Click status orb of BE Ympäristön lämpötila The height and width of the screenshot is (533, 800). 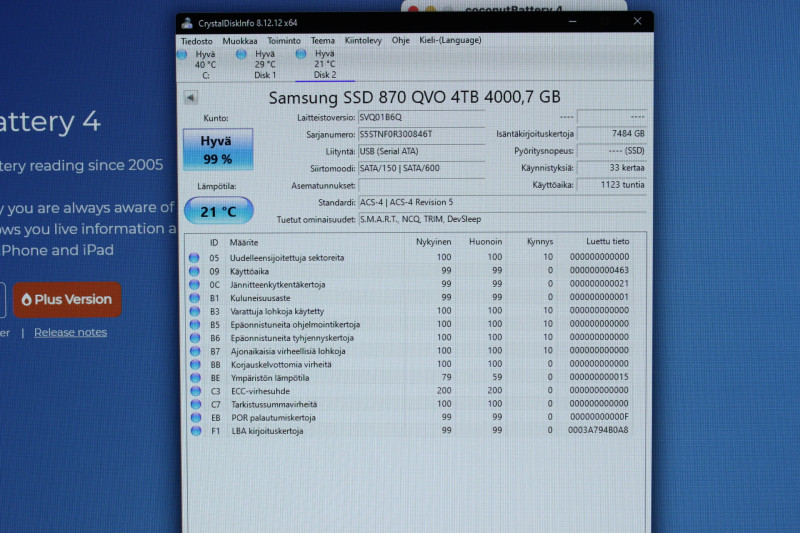coord(195,377)
